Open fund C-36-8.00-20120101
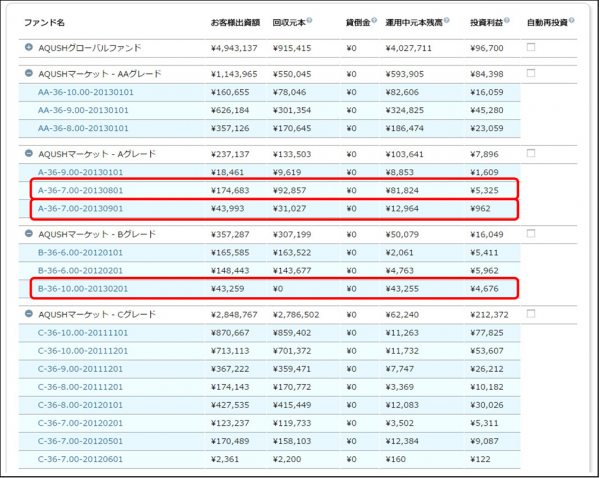600x478 pixels. point(80,405)
